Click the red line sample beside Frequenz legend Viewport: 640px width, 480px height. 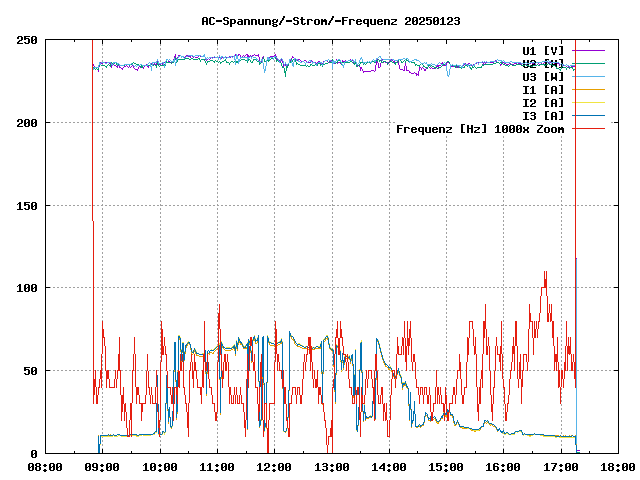pos(588,129)
